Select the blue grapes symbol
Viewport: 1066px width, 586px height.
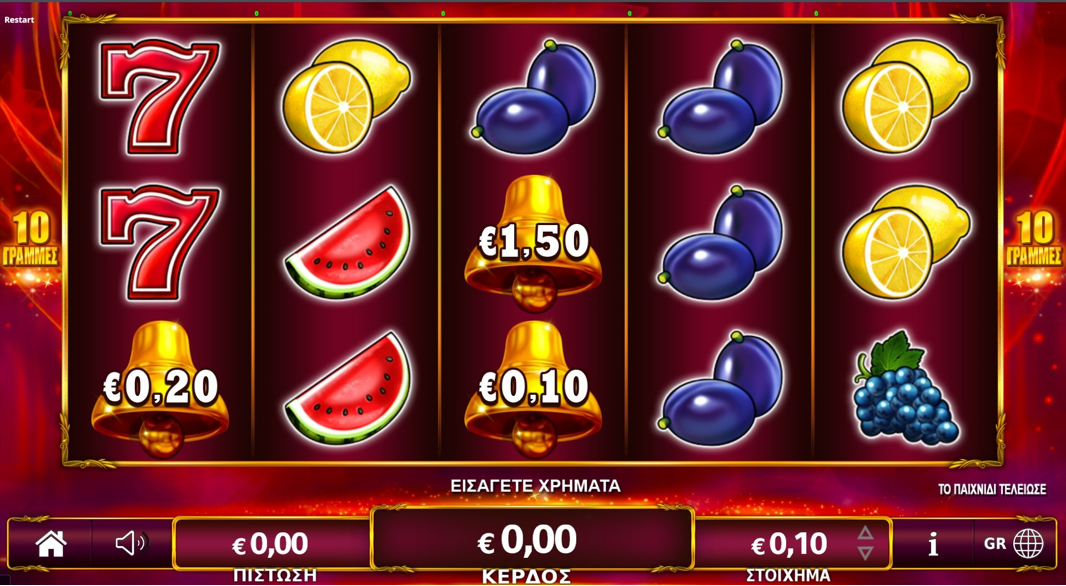[906, 388]
